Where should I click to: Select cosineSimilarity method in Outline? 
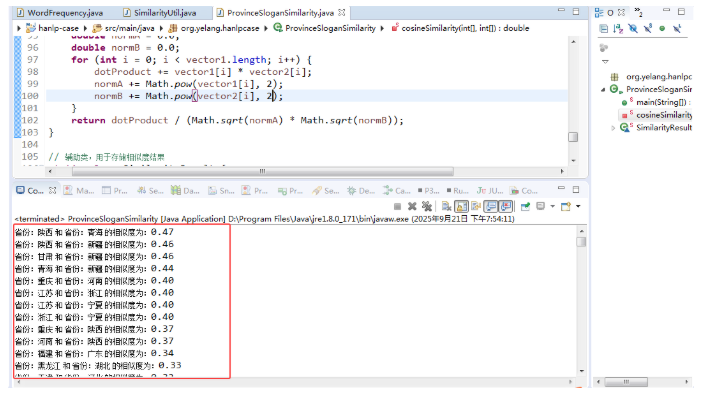point(664,115)
